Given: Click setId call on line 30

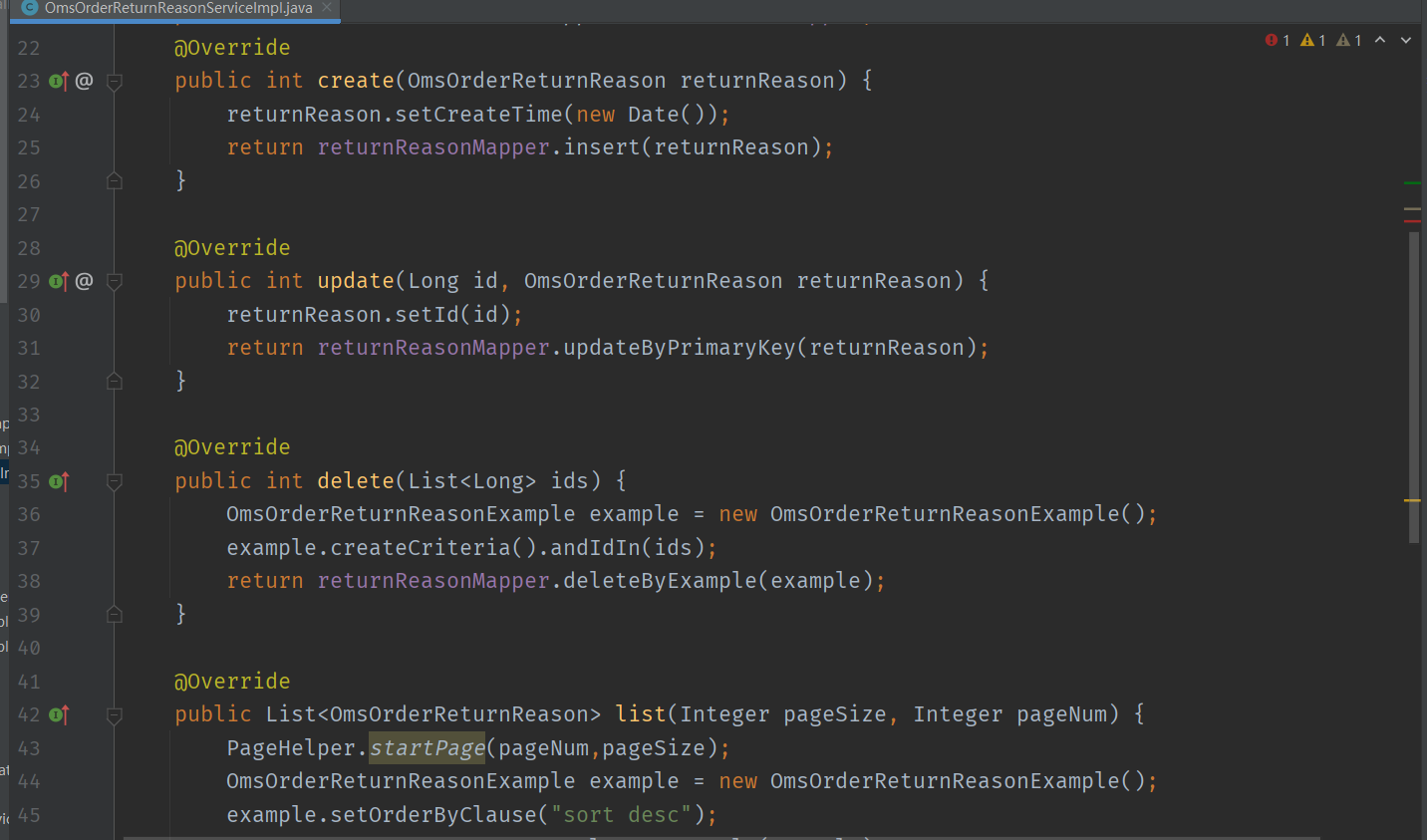Looking at the screenshot, I should click(428, 315).
